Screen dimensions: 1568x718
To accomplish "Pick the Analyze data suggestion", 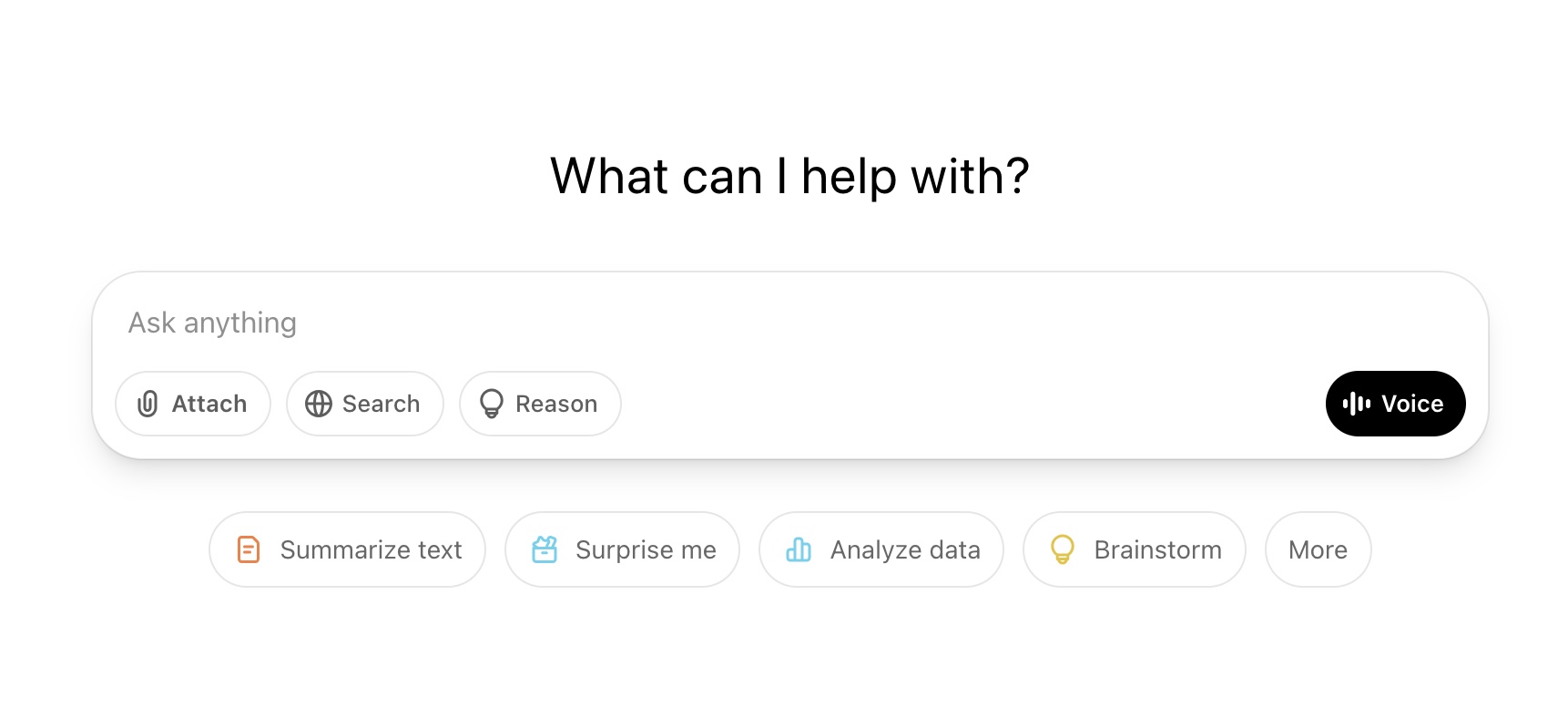I will coord(881,549).
